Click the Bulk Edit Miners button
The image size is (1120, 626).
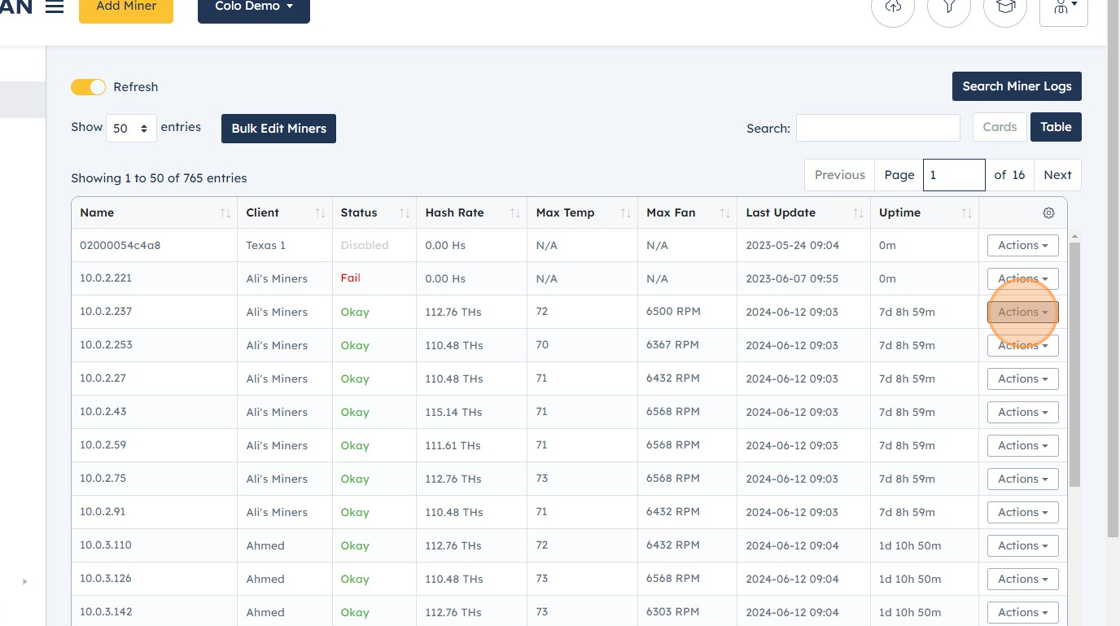(278, 128)
